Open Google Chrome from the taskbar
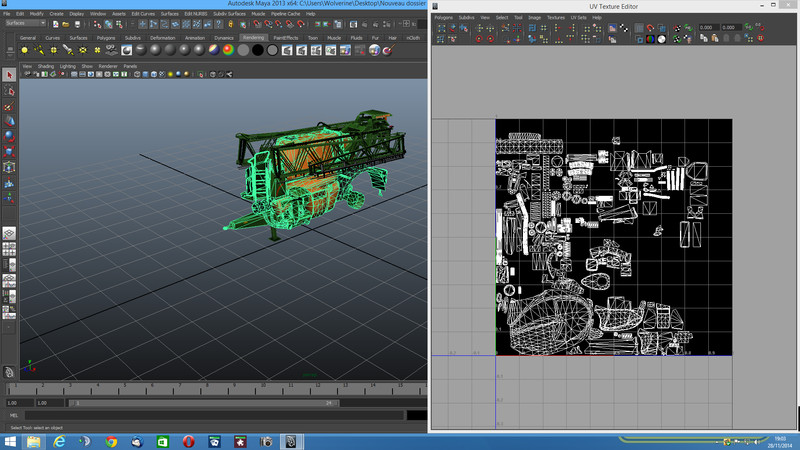 point(111,441)
